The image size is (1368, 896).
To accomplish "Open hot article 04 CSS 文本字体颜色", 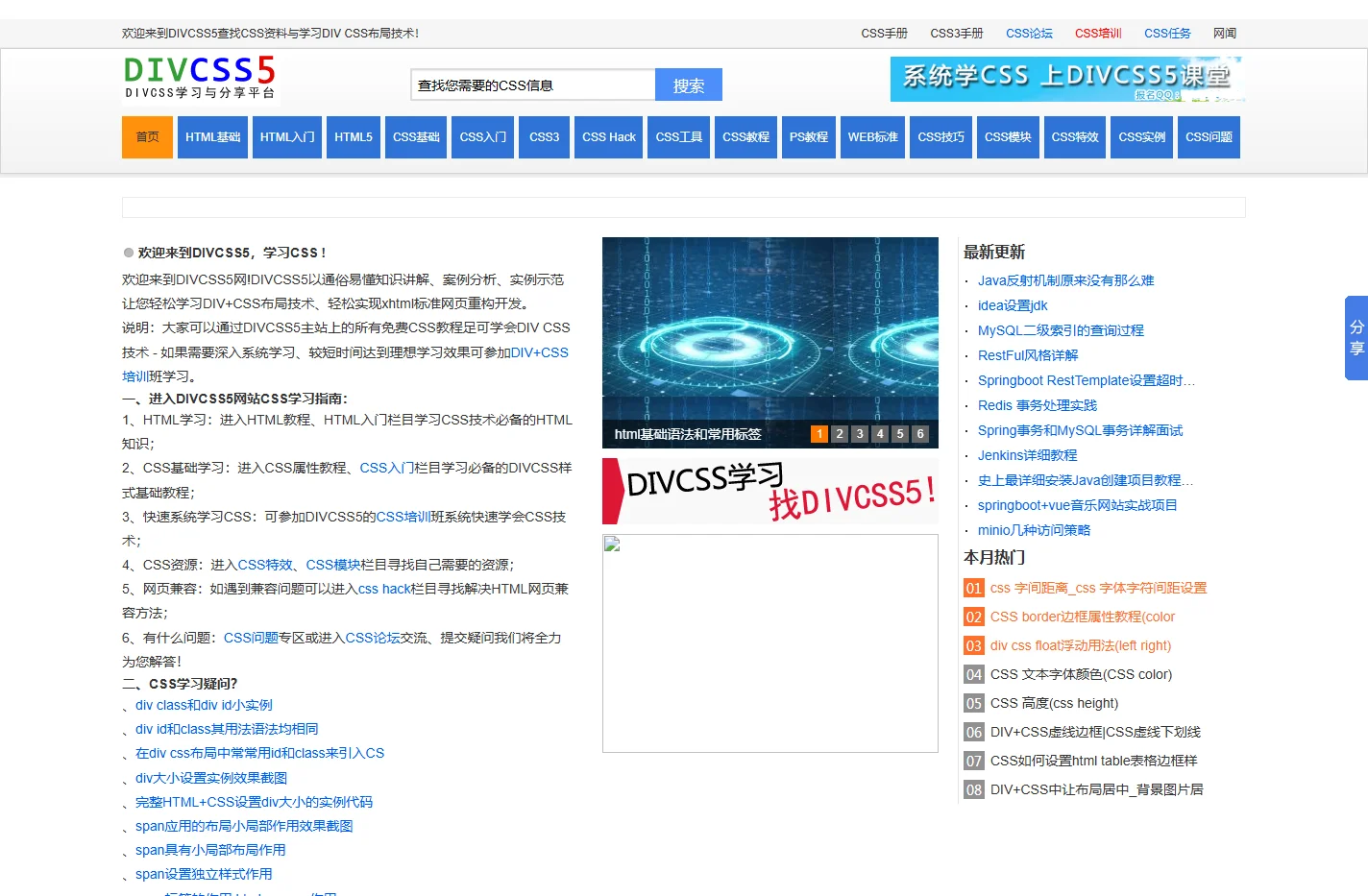I will tap(1081, 674).
